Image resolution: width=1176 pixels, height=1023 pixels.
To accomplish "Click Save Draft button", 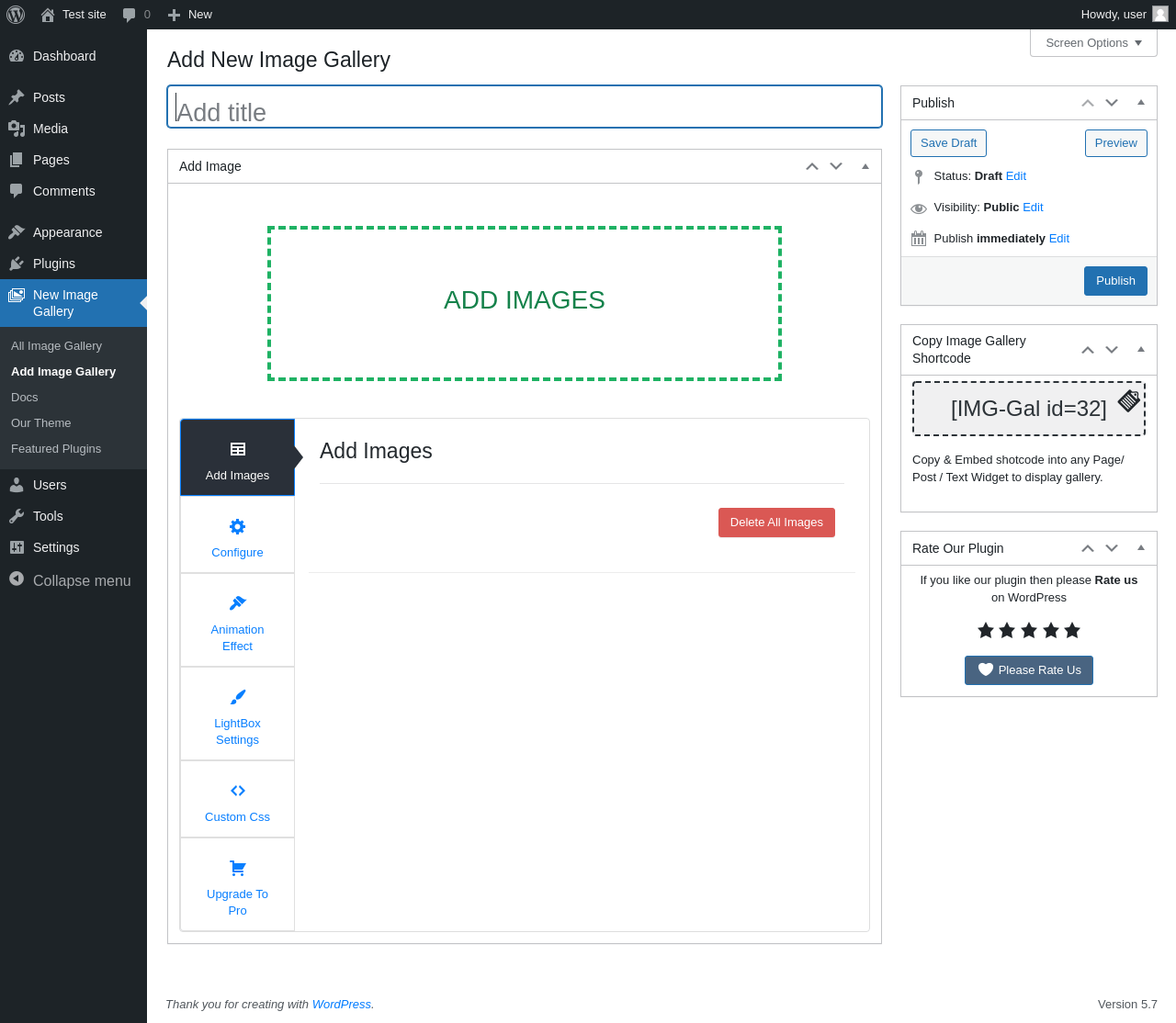I will point(948,143).
